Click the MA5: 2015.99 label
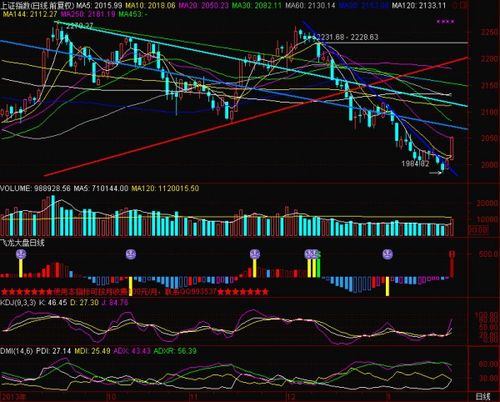The width and height of the screenshot is (500, 402). (99, 6)
